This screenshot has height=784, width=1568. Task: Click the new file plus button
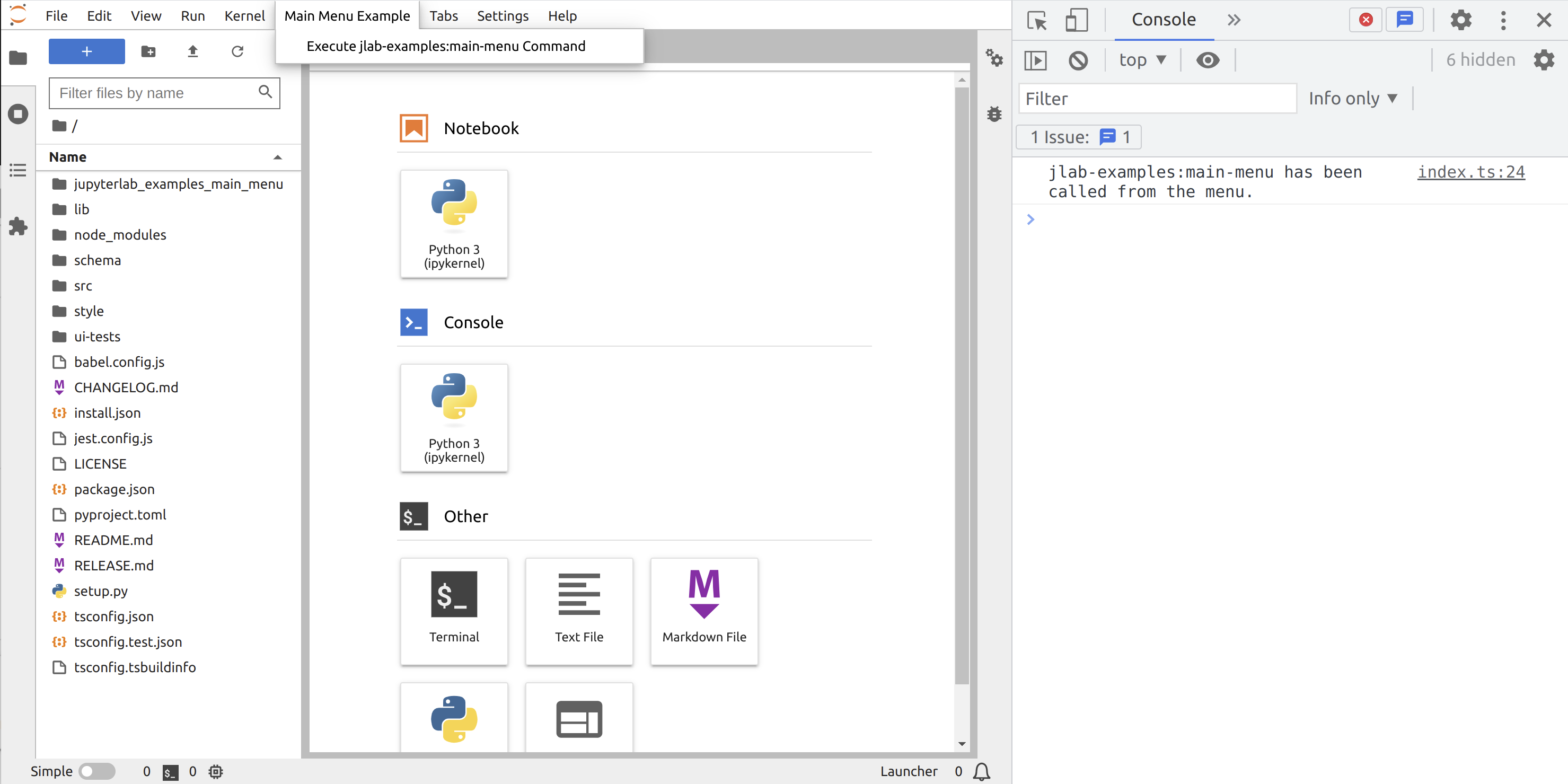(86, 50)
